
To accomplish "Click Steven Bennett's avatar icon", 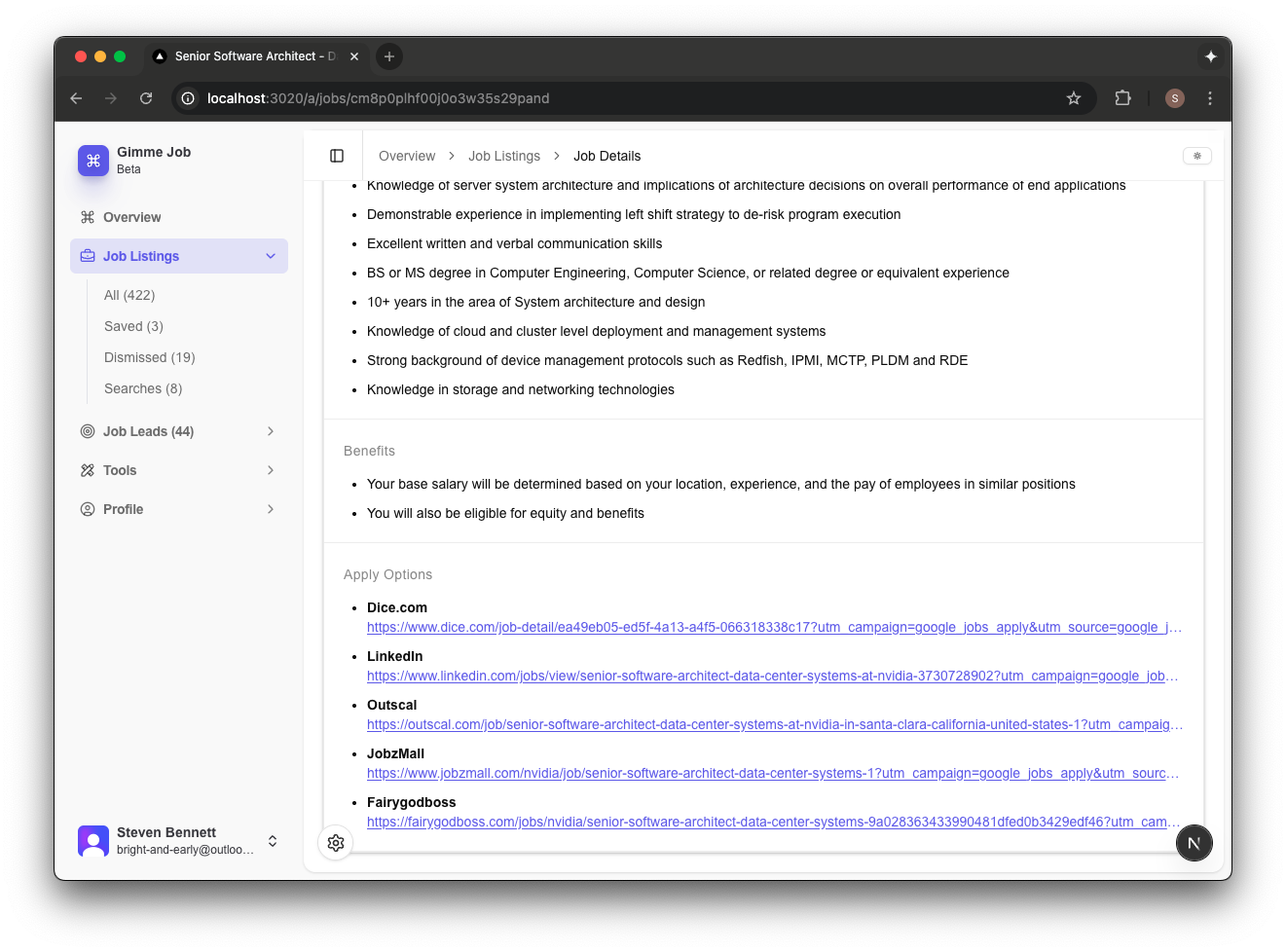I will [x=93, y=841].
